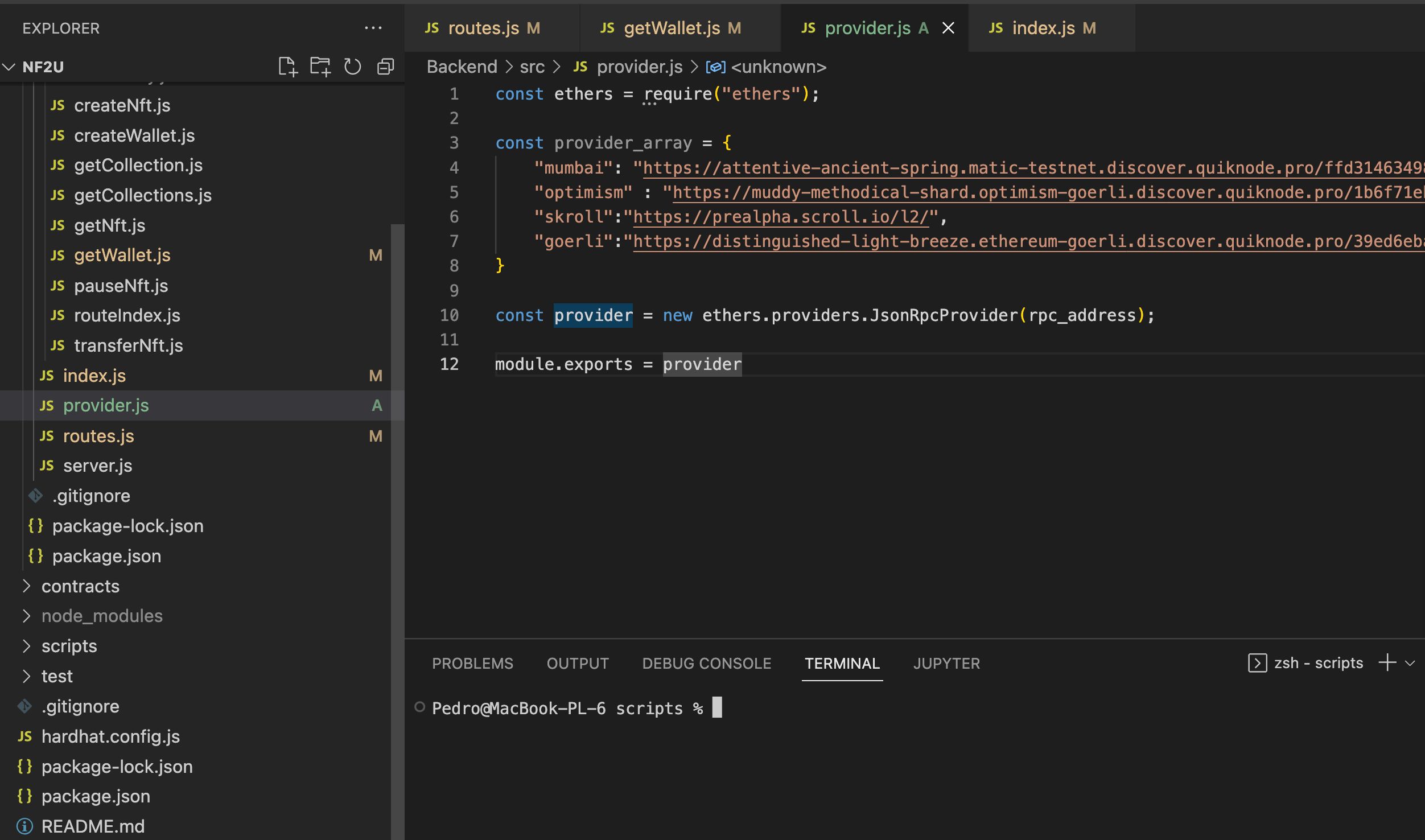1425x840 pixels.
Task: Click the rpc_address argument on line 10
Action: point(1082,315)
